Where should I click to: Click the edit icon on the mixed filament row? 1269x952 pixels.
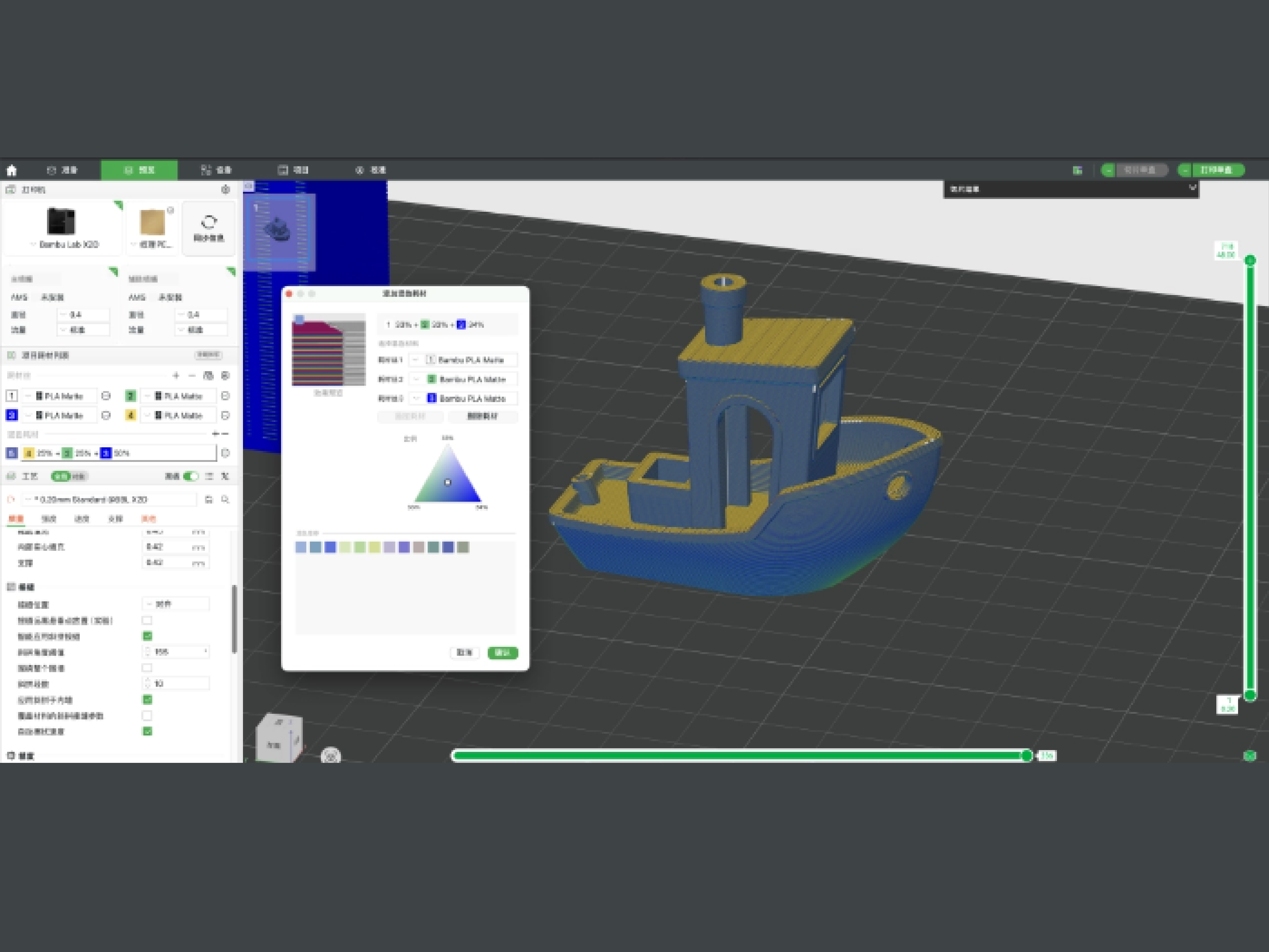coord(225,453)
